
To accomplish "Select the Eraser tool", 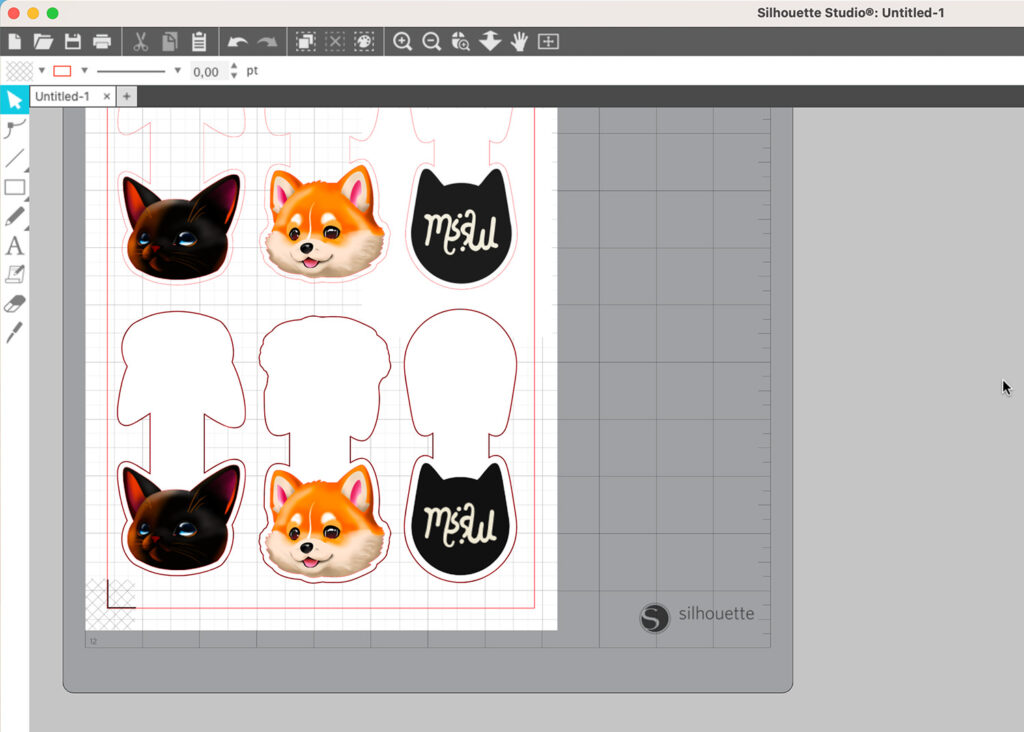I will pyautogui.click(x=14, y=303).
